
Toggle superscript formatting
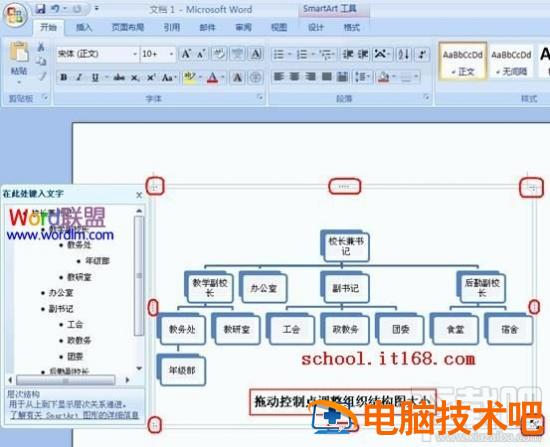click(151, 77)
